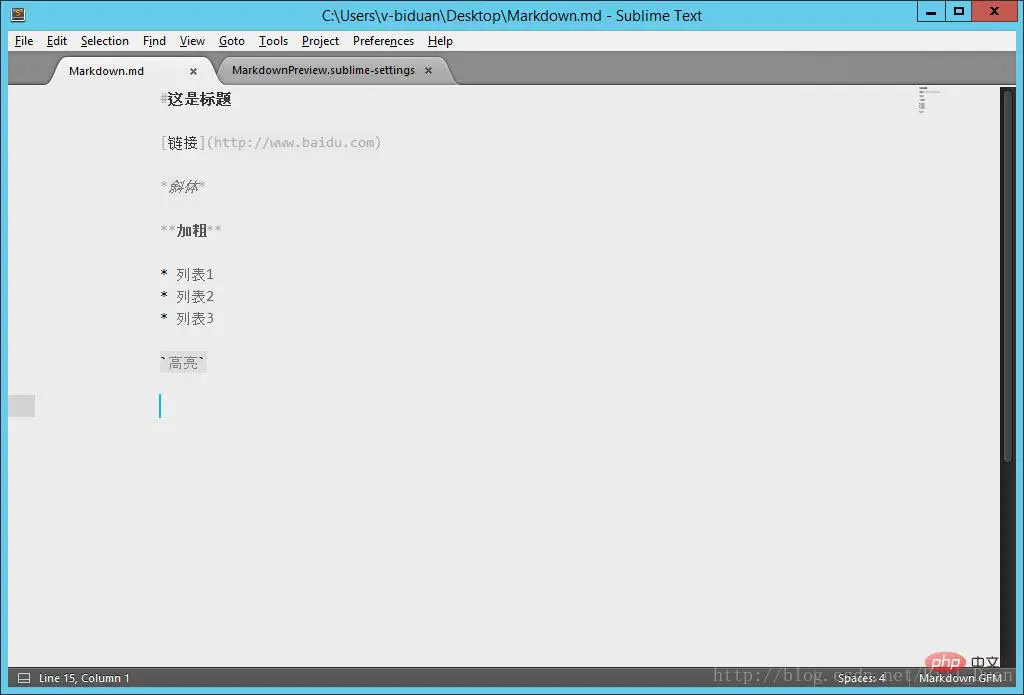Open the Project menu
The width and height of the screenshot is (1024, 695).
click(x=320, y=41)
